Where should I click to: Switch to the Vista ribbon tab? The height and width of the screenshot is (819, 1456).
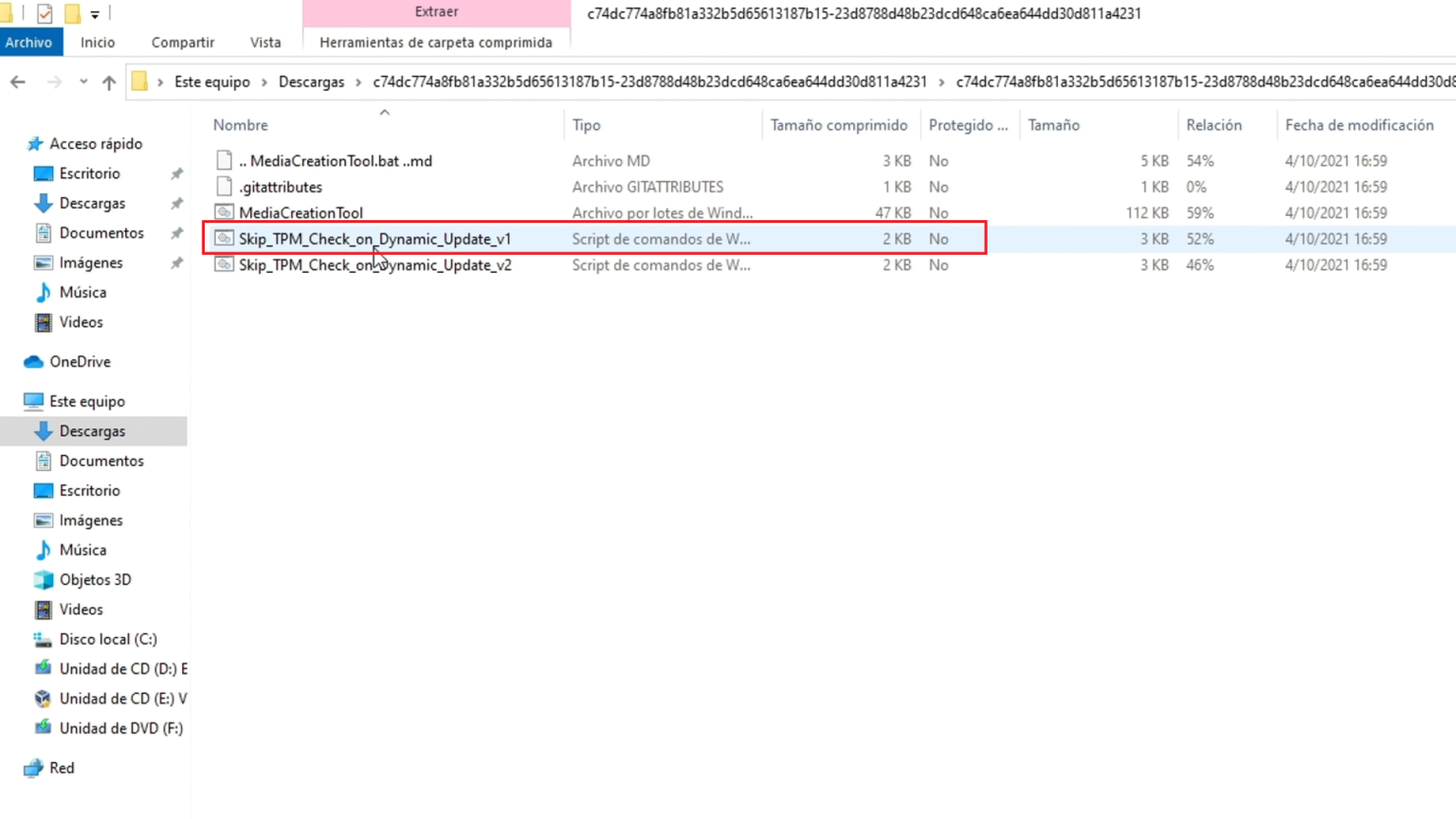click(265, 42)
